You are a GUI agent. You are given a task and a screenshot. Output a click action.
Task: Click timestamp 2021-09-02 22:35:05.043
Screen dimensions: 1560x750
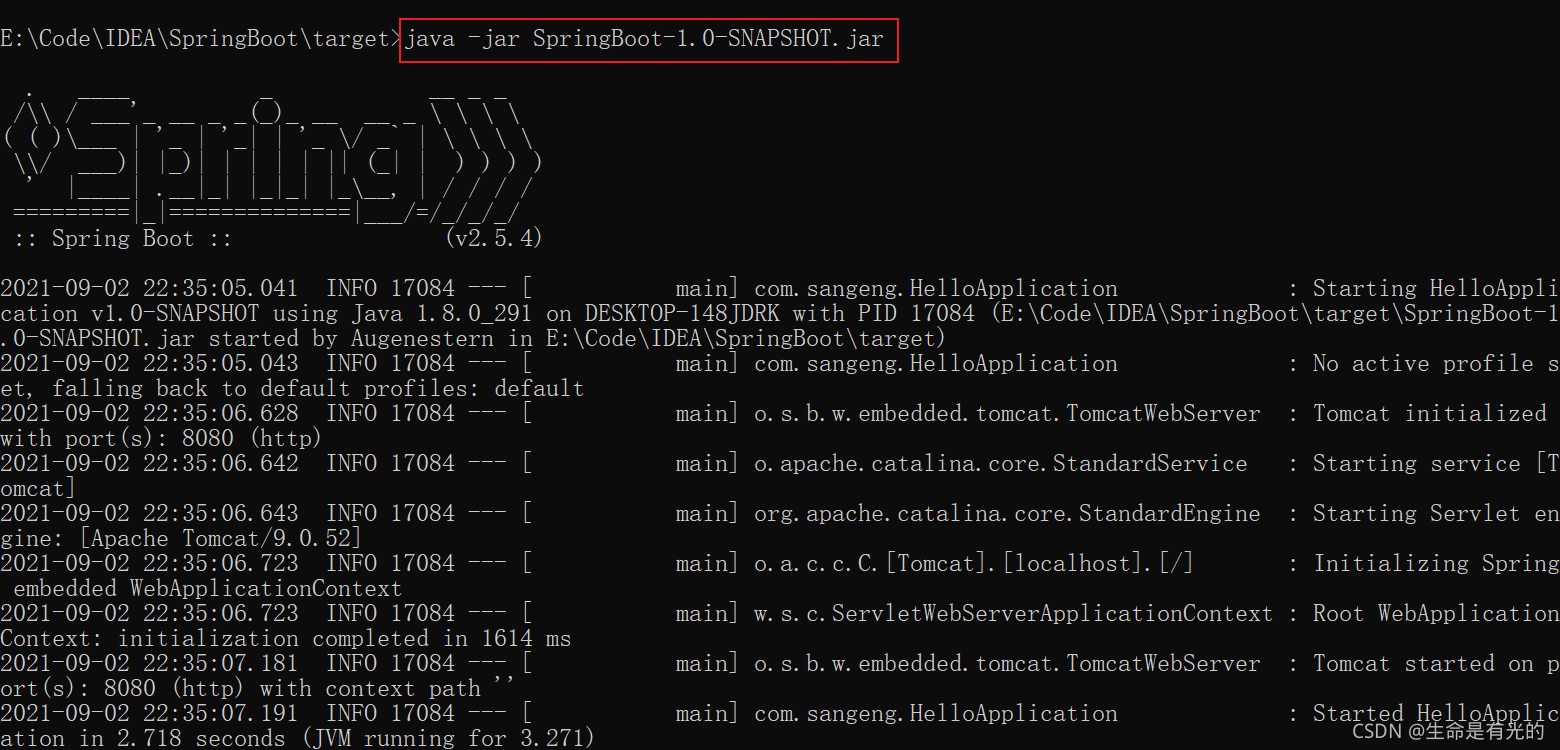coord(149,364)
